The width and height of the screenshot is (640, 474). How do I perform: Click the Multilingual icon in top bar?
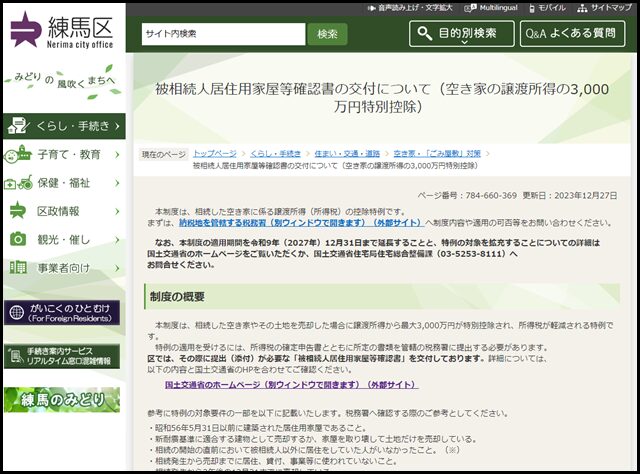[x=470, y=8]
